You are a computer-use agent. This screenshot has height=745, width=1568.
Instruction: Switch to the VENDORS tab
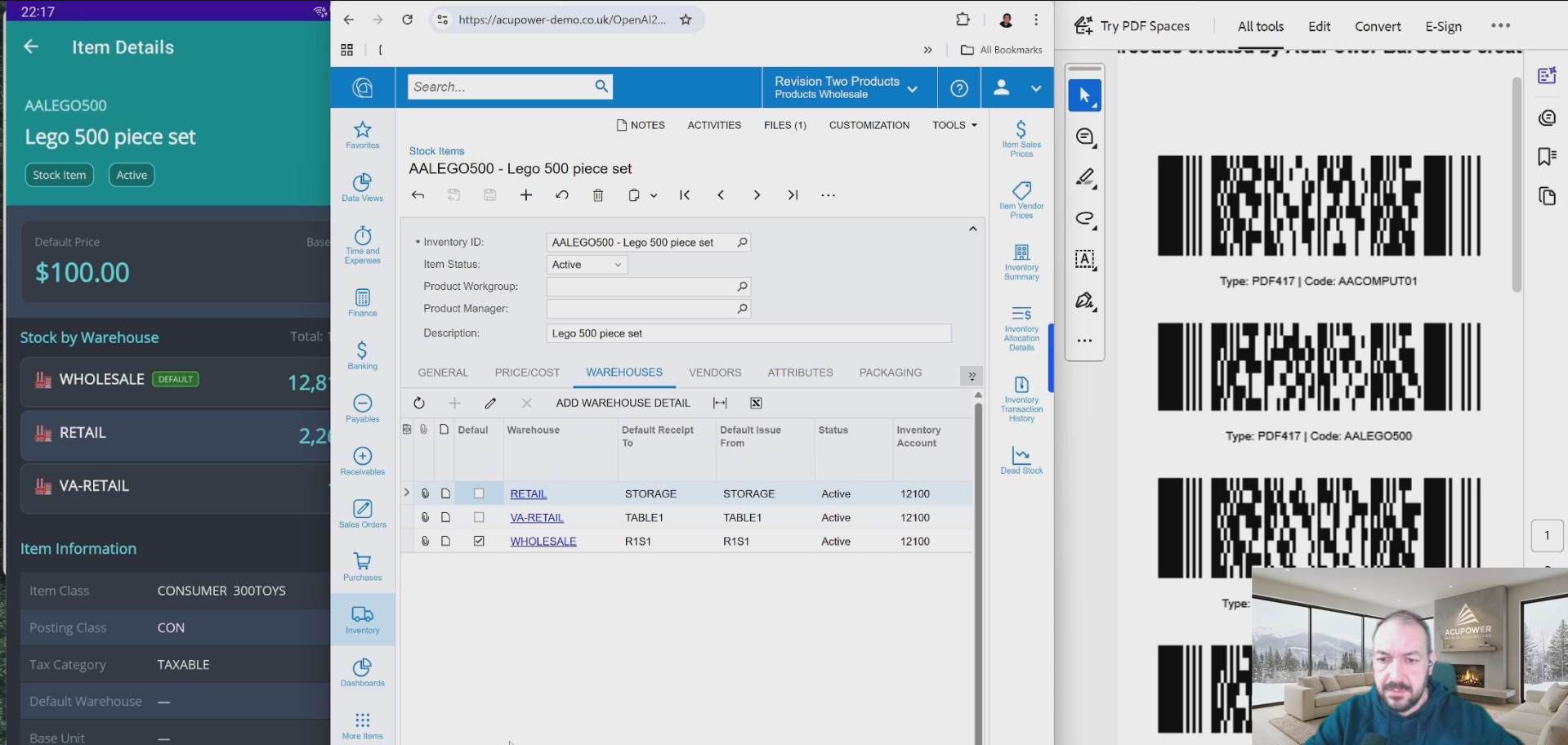pyautogui.click(x=715, y=372)
